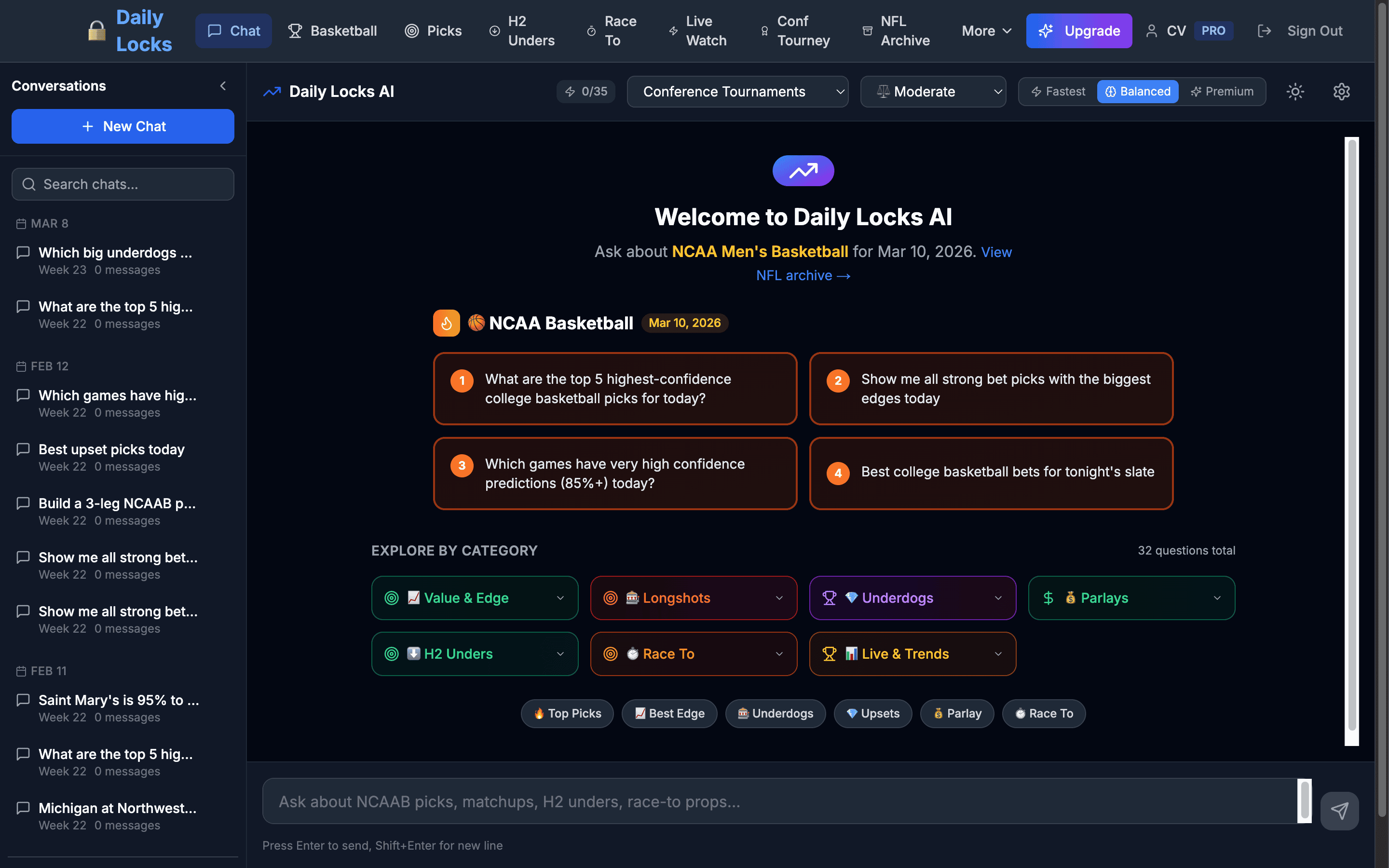The width and height of the screenshot is (1389, 868).
Task: Start a New Chat
Action: click(123, 126)
